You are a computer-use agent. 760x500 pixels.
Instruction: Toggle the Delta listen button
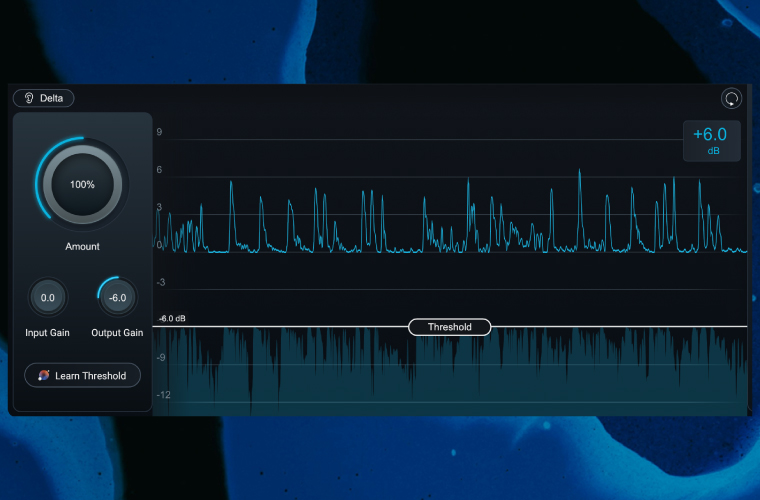pyautogui.click(x=44, y=98)
